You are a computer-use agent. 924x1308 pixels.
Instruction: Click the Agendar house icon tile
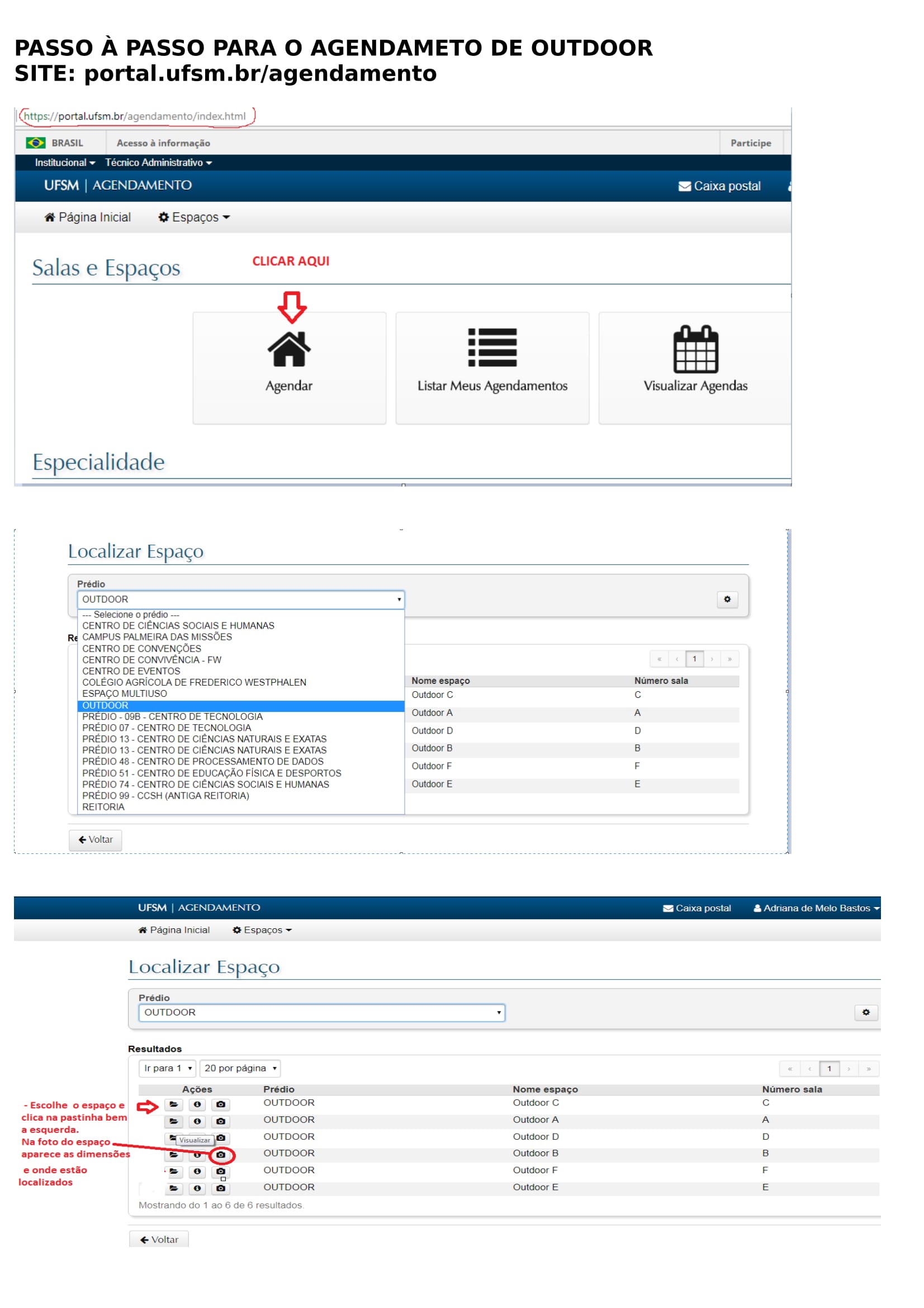tap(289, 367)
